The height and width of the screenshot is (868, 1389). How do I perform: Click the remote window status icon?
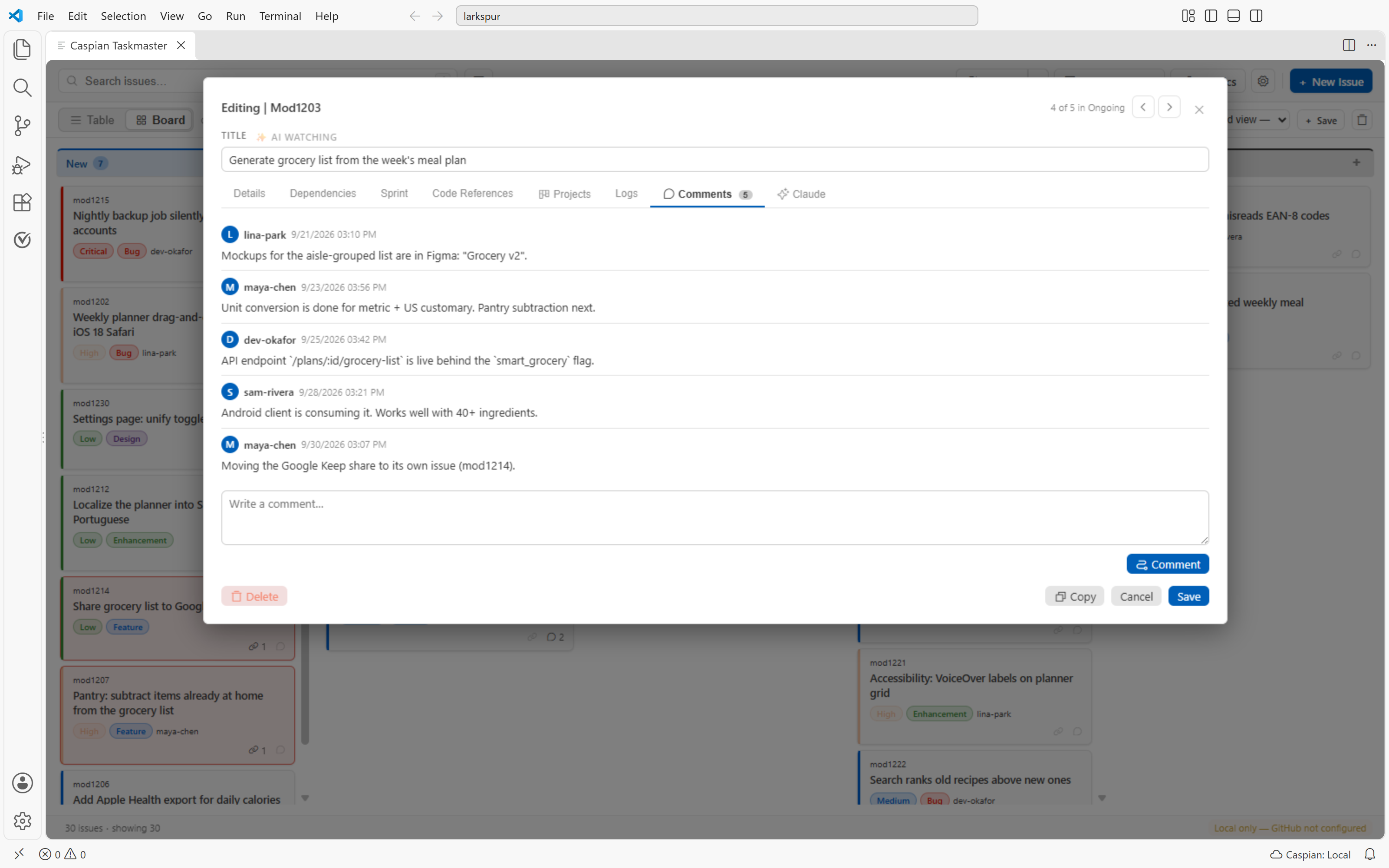[19, 854]
